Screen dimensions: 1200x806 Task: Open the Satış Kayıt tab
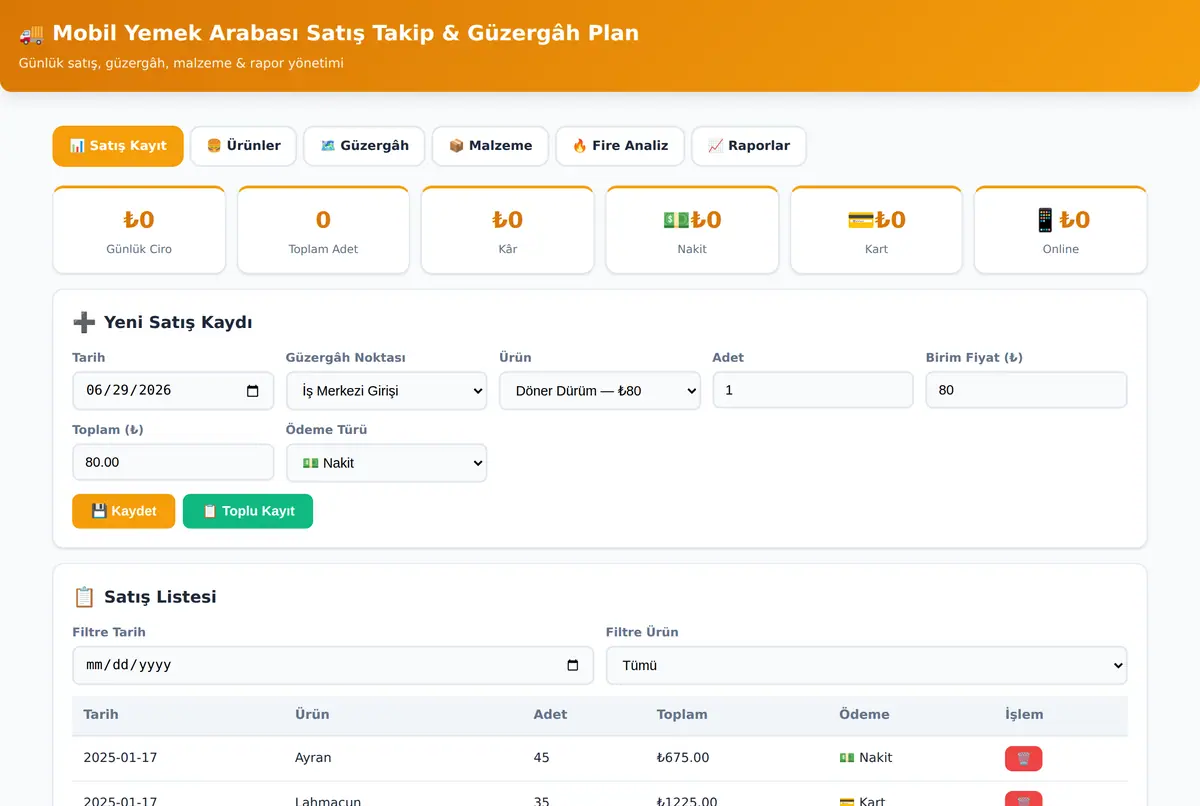[118, 146]
